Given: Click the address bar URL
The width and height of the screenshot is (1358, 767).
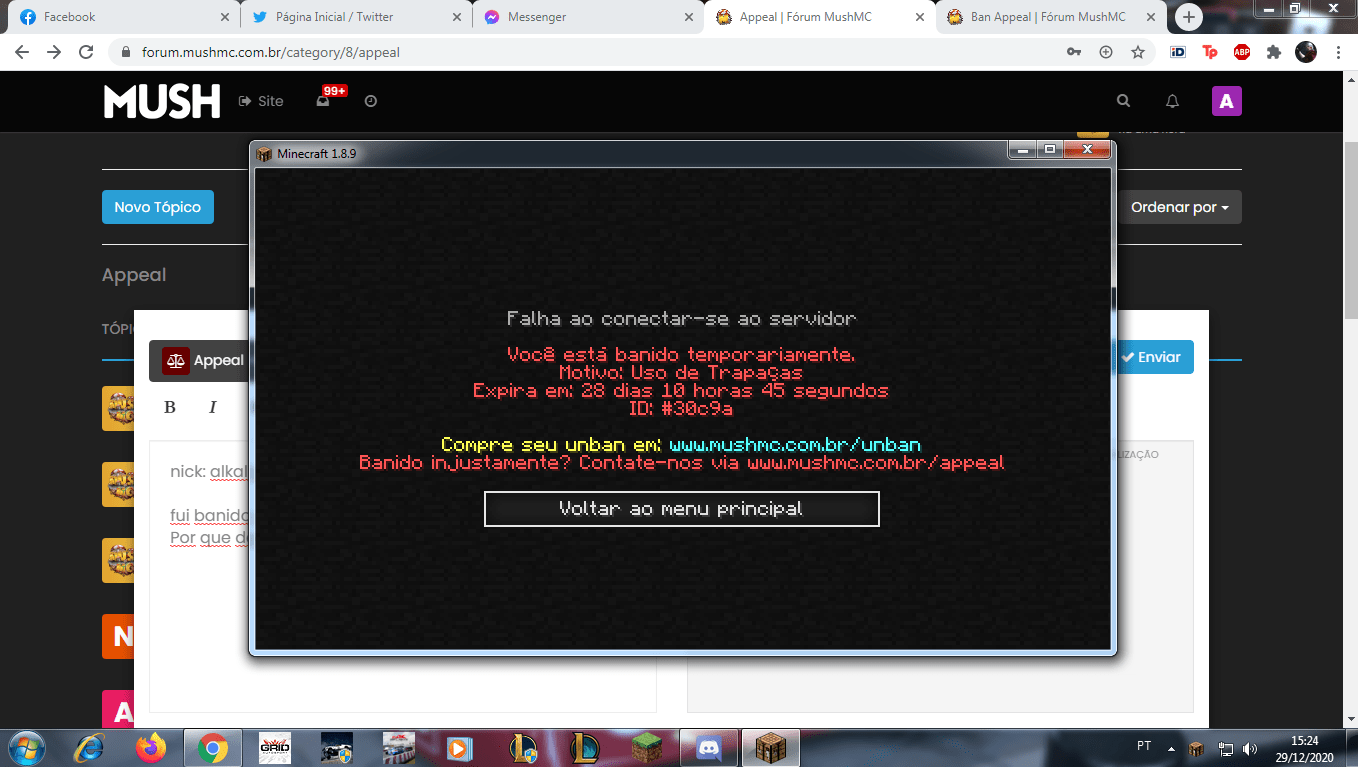Looking at the screenshot, I should click(x=271, y=52).
